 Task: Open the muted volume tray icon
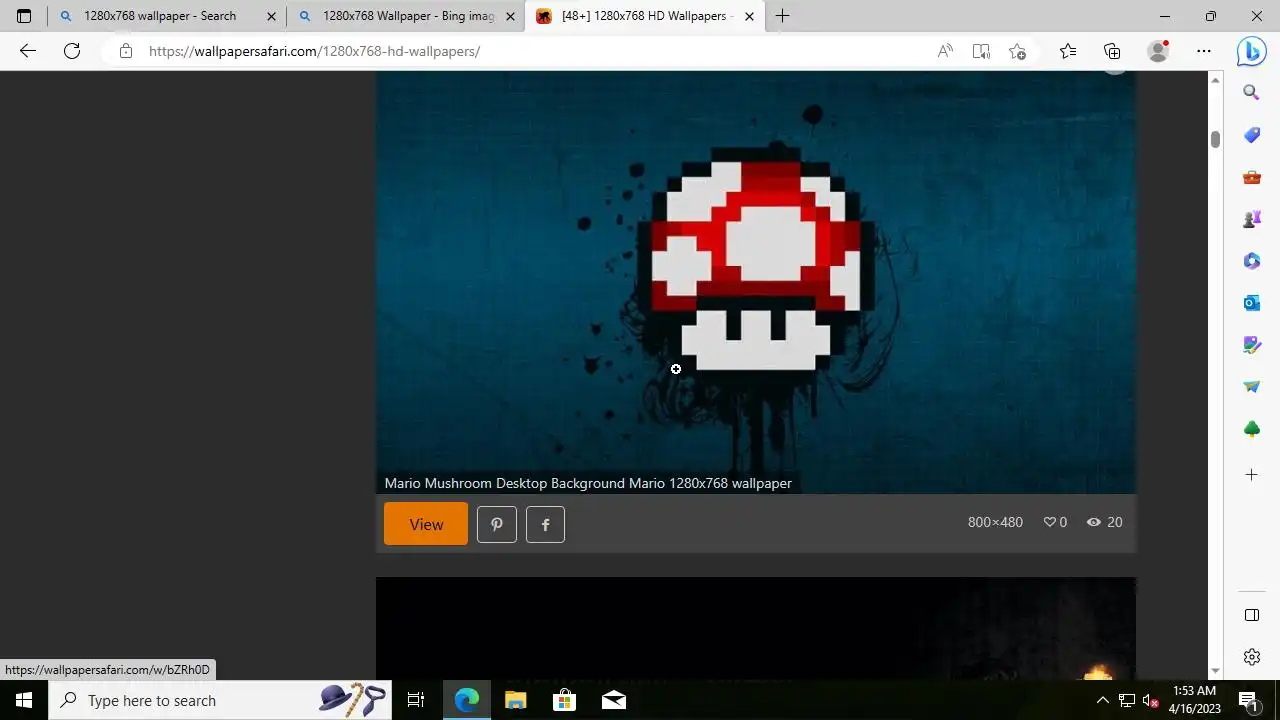(x=1150, y=700)
